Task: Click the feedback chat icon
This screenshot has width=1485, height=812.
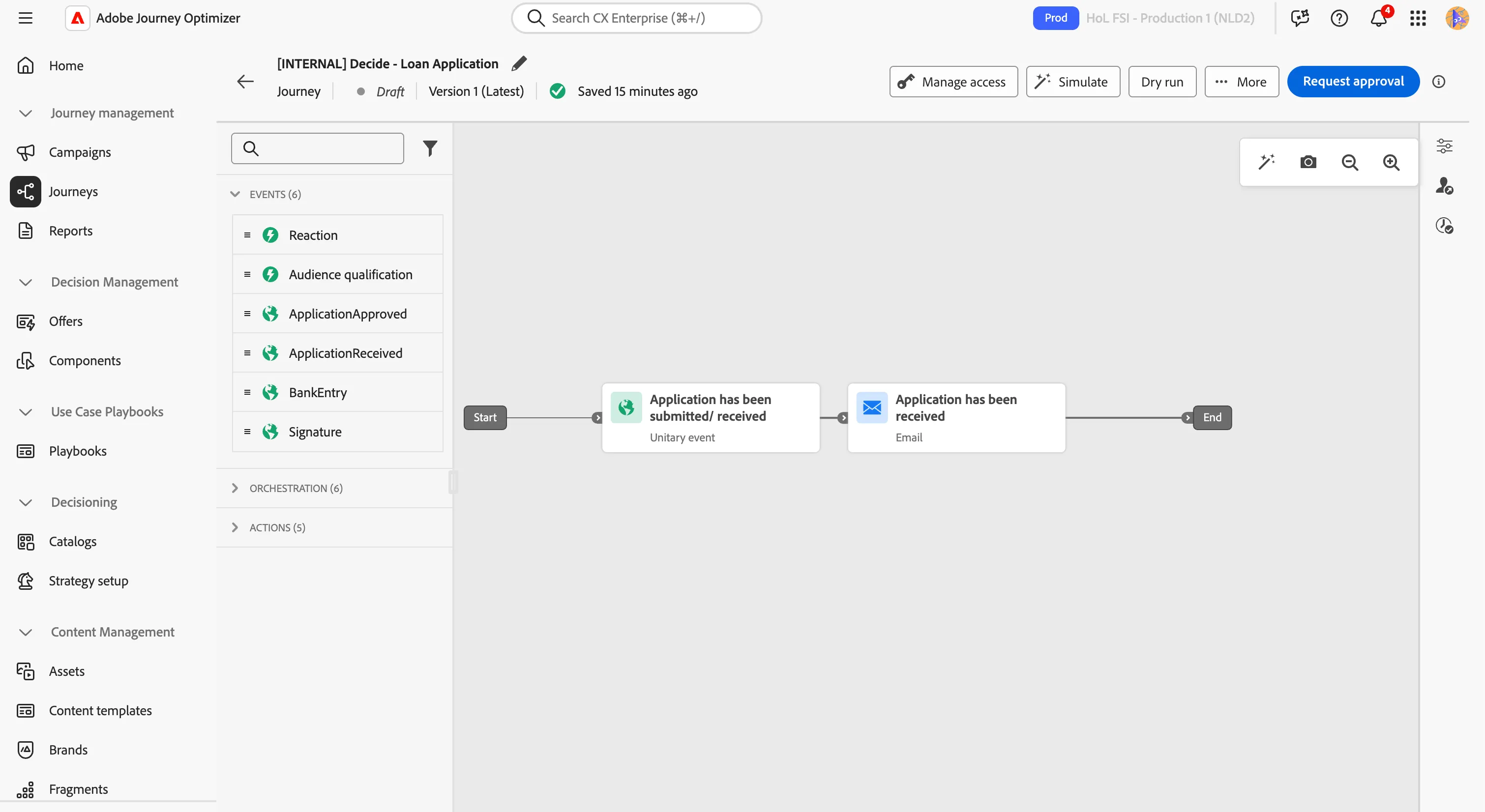Action: point(1300,18)
